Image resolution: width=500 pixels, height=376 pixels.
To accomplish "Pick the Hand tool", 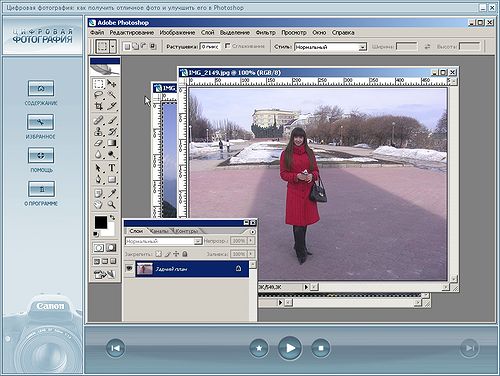I will [x=99, y=205].
